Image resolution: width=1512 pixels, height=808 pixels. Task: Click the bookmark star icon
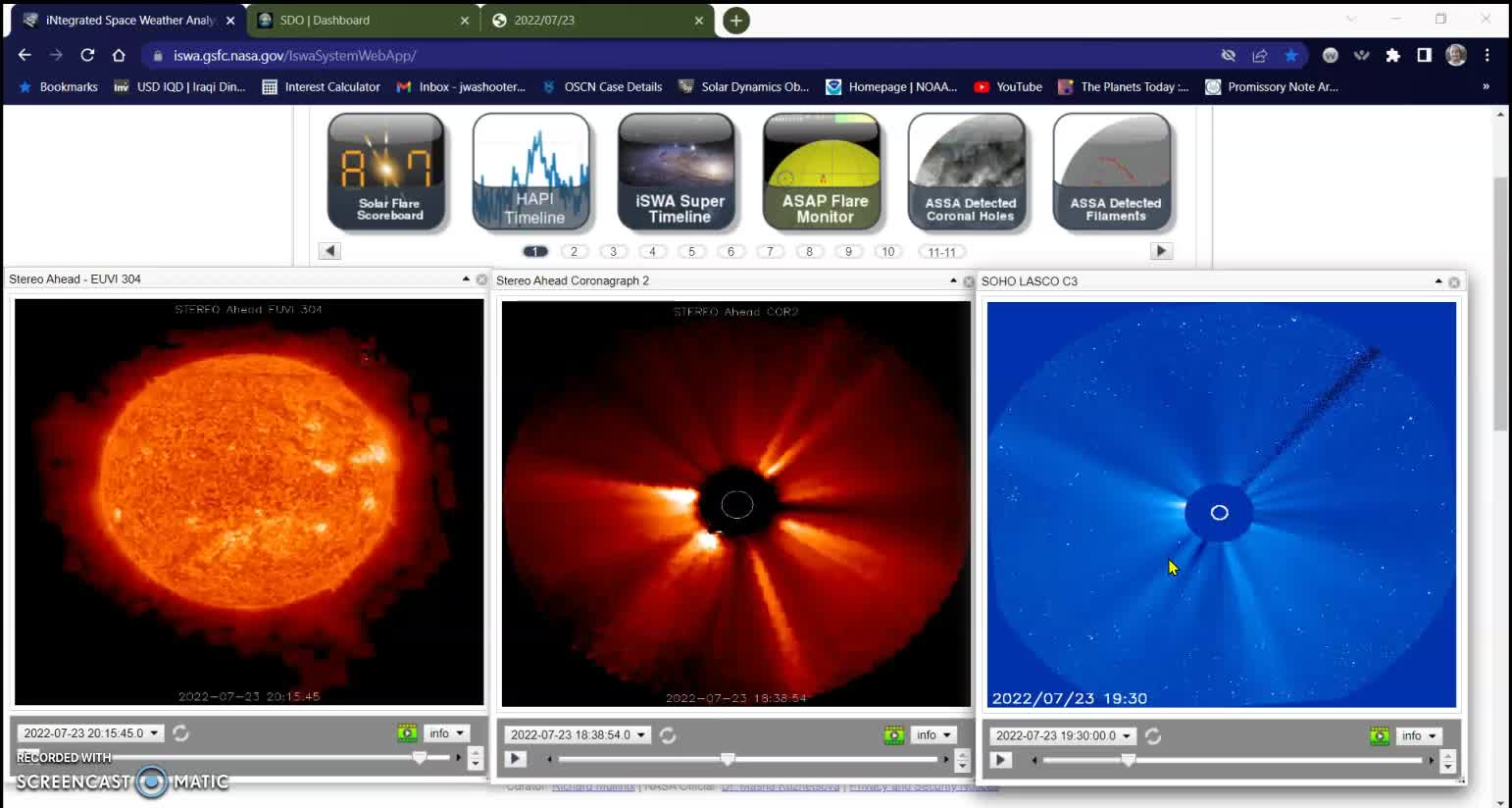point(1291,56)
